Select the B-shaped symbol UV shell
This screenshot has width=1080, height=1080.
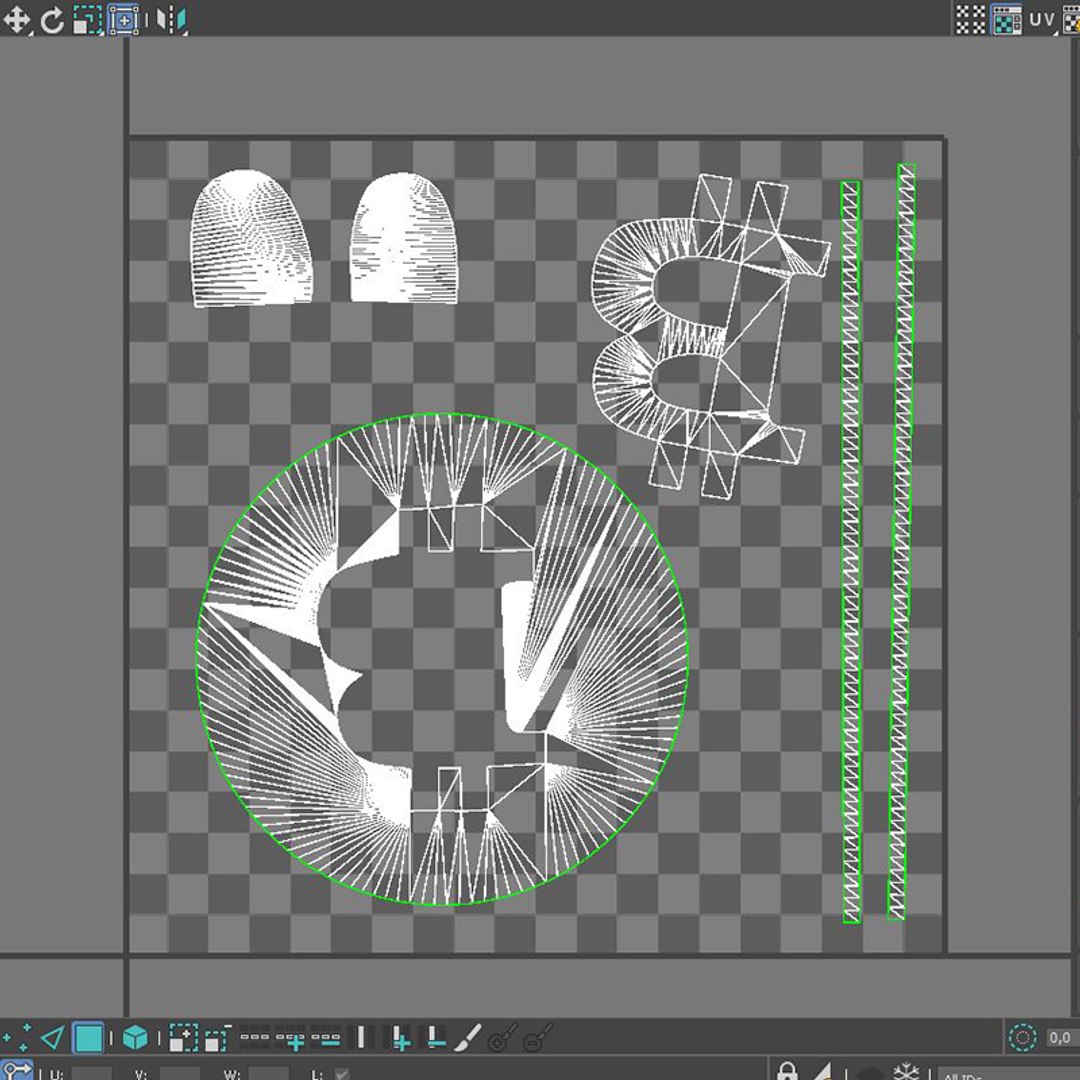pos(712,336)
